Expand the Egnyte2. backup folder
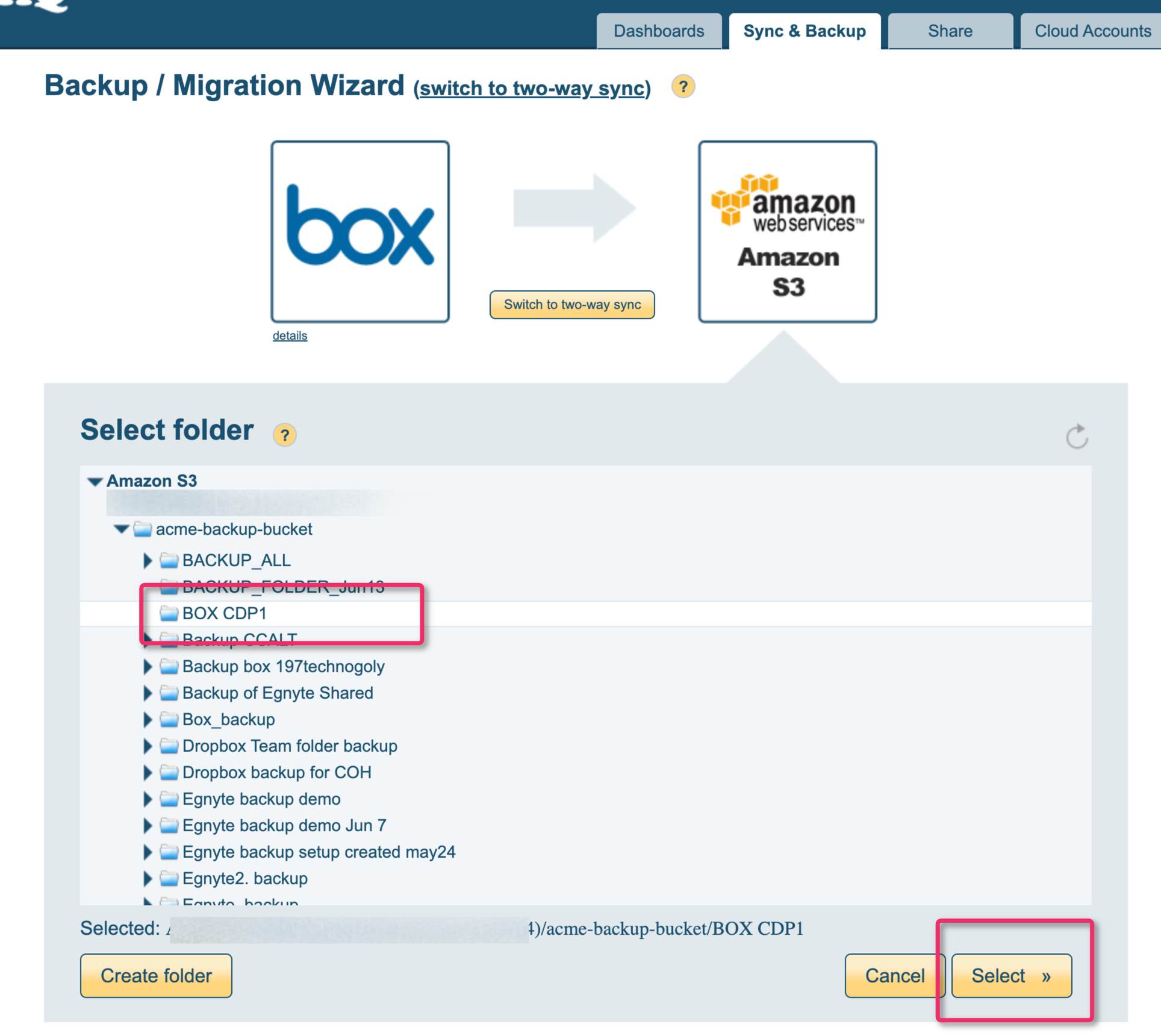The height and width of the screenshot is (1036, 1161). pos(148,879)
